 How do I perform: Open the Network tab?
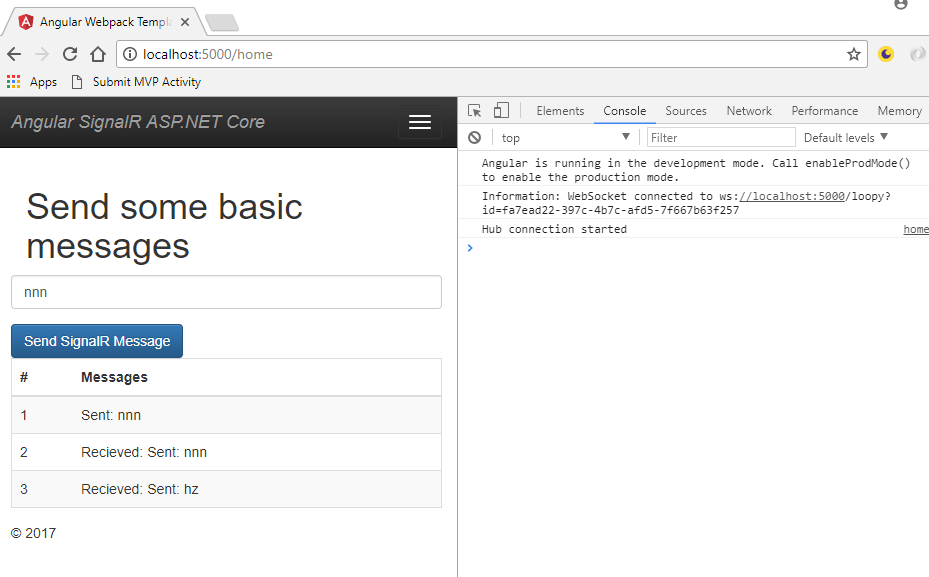pyautogui.click(x=749, y=111)
